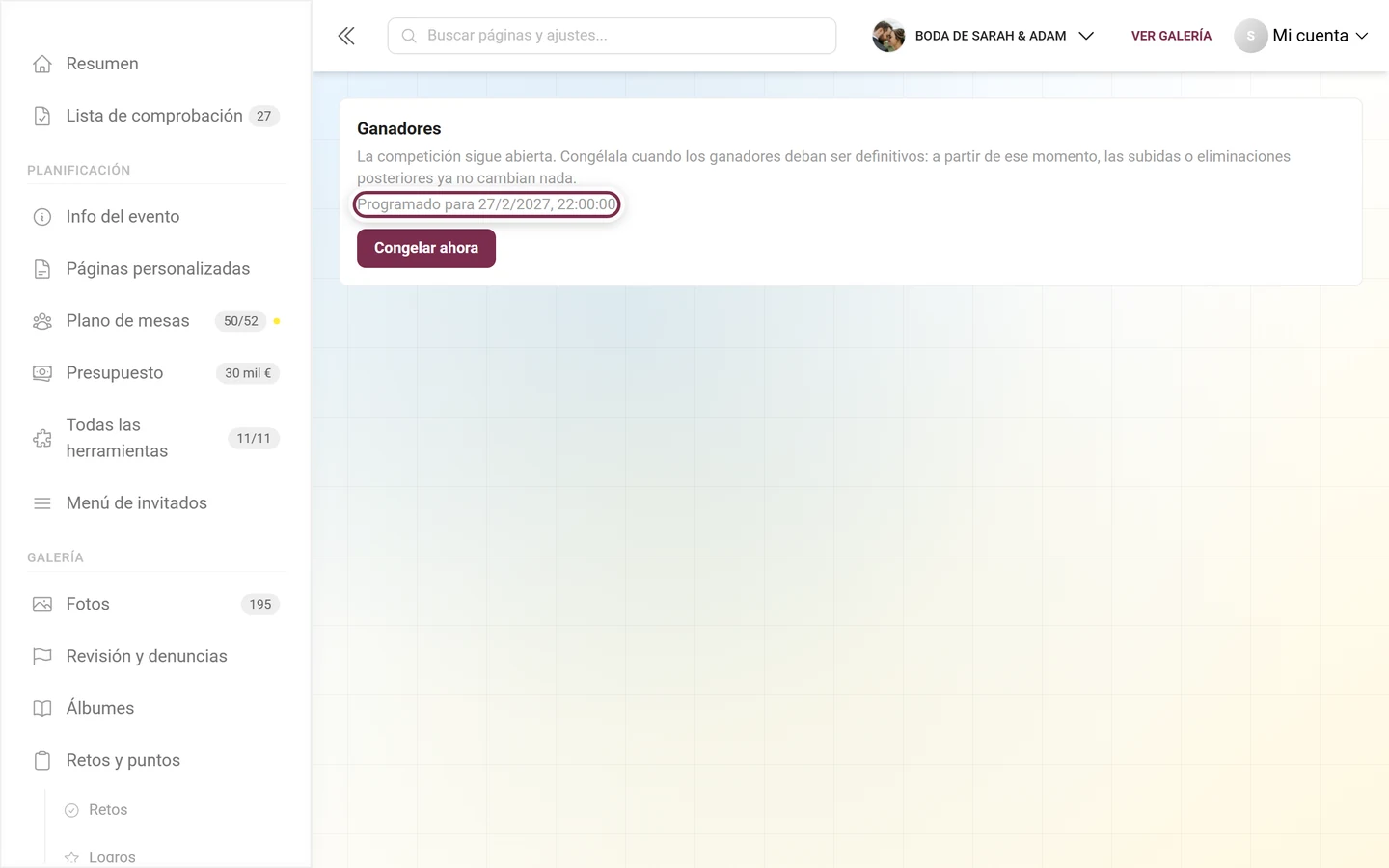Click the Congelar ahora button
The height and width of the screenshot is (868, 1389).
426,248
